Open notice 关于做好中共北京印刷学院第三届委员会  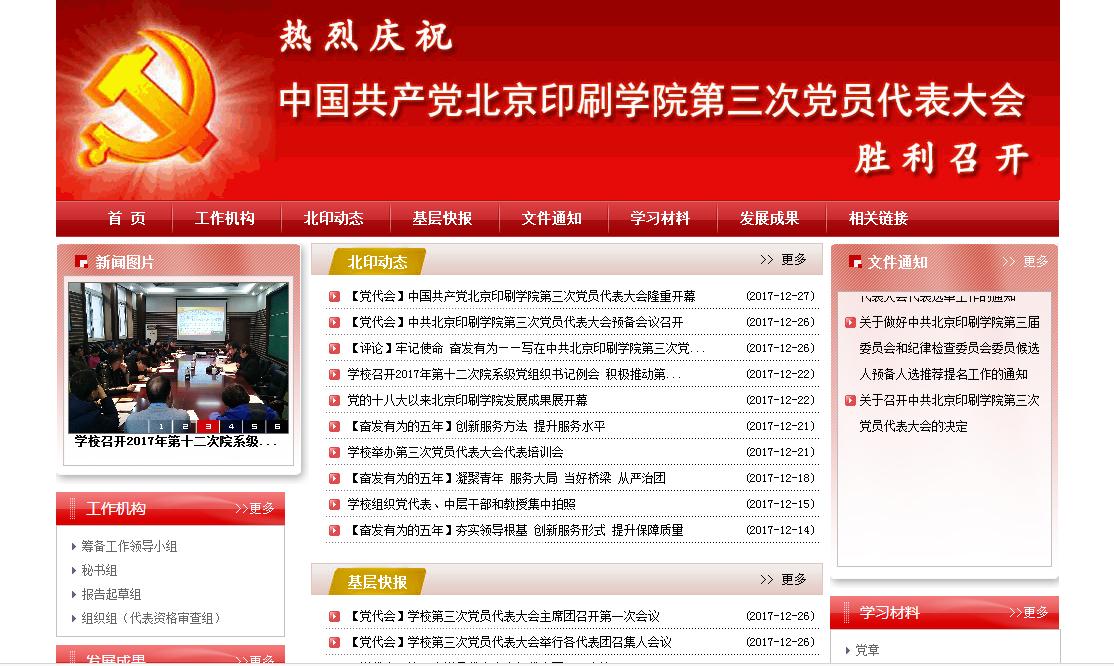(949, 348)
